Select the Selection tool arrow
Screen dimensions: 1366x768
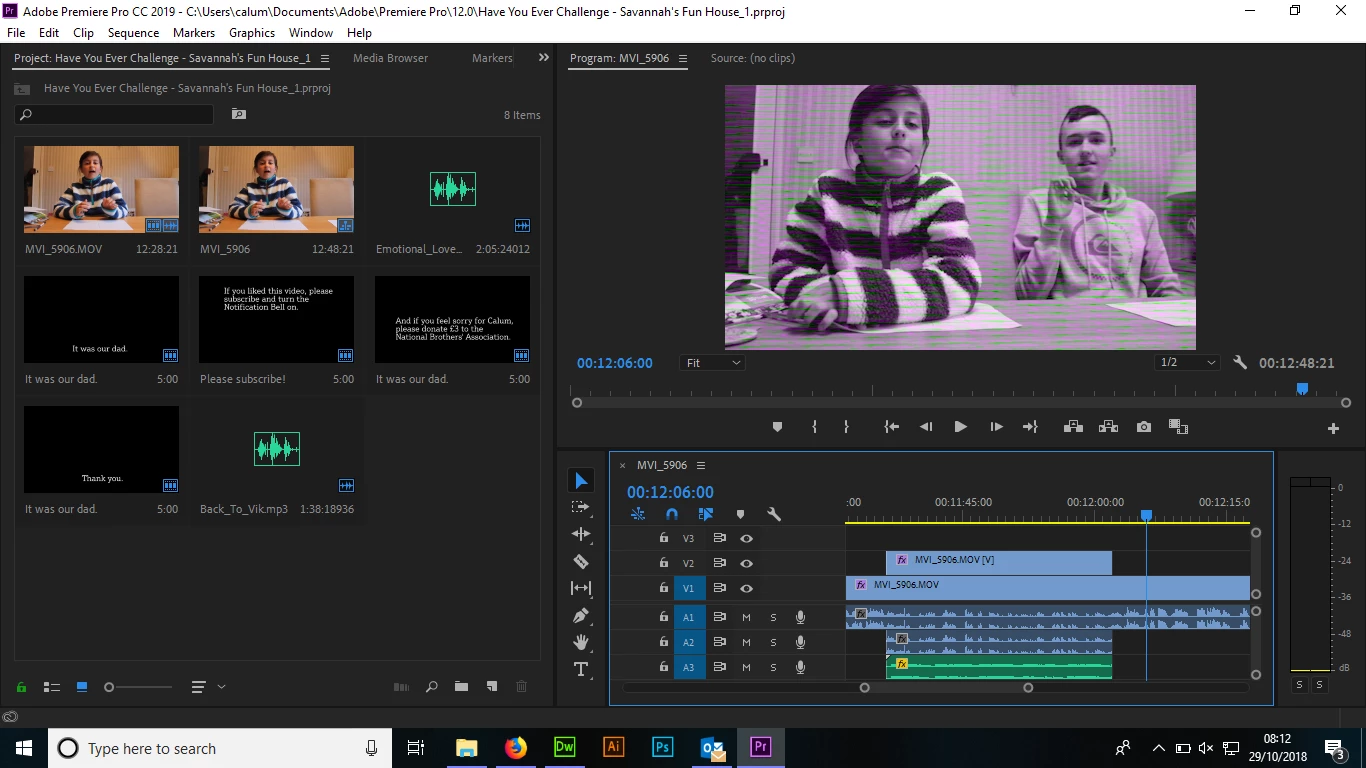click(581, 481)
